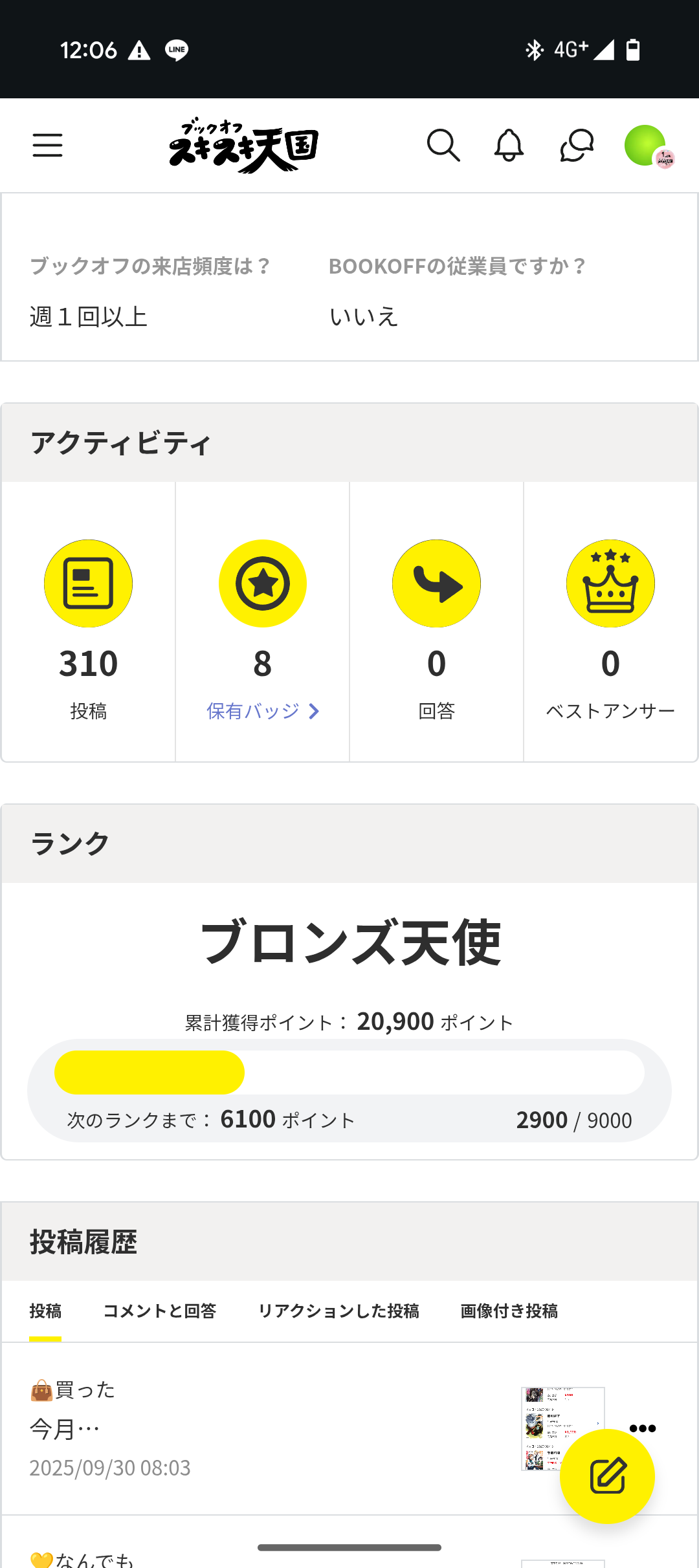Tap the 回答 arrow icon

[436, 583]
